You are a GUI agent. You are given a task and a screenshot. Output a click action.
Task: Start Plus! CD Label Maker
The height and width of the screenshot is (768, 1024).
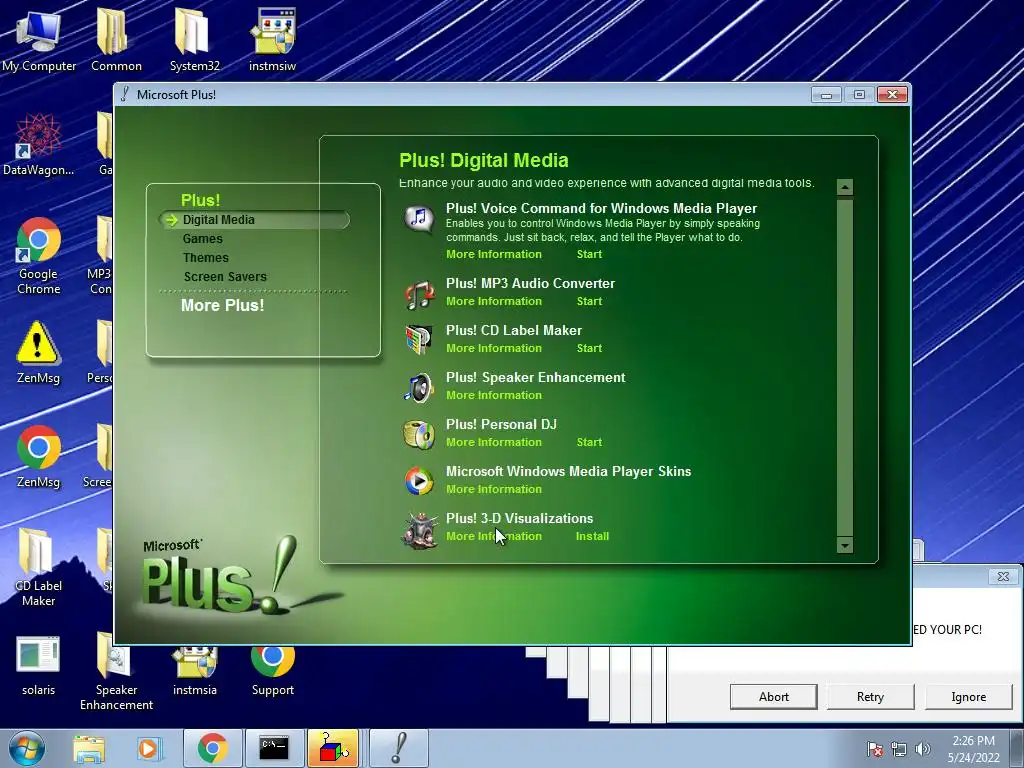(589, 348)
